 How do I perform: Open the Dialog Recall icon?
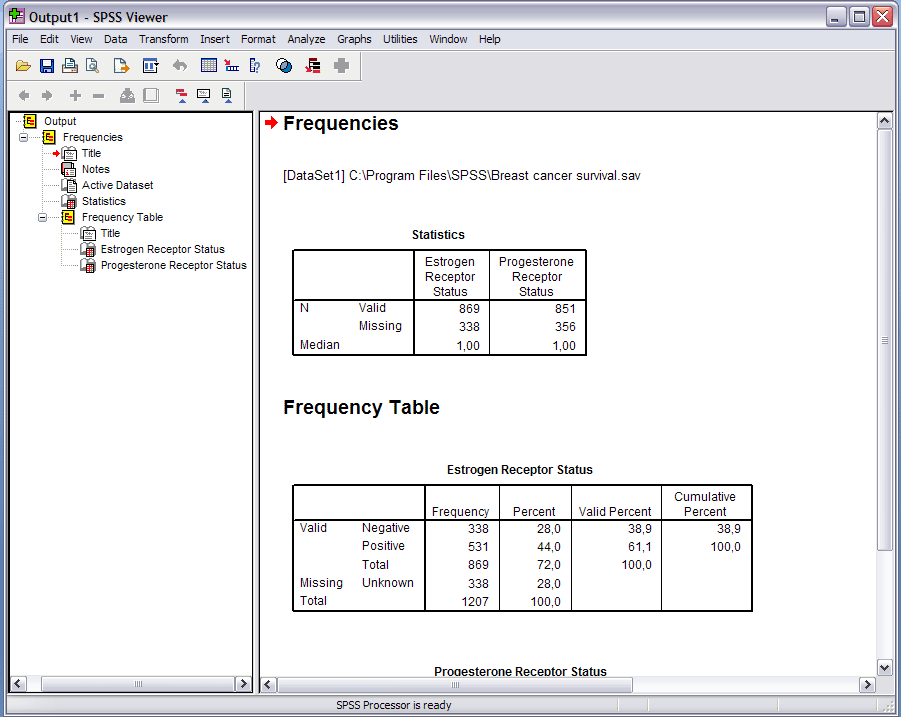pyautogui.click(x=151, y=66)
